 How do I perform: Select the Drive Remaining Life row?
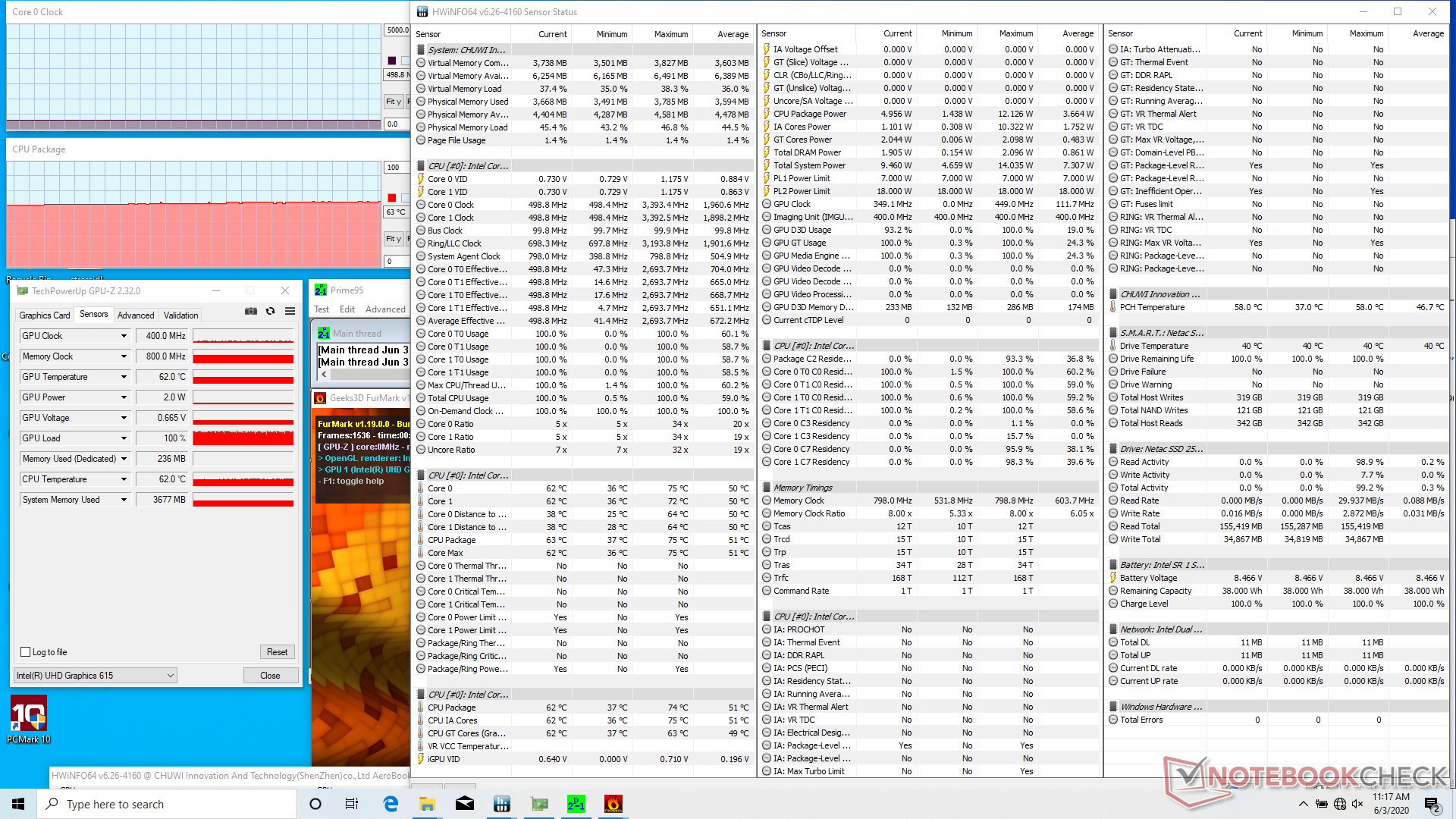tap(1277, 359)
